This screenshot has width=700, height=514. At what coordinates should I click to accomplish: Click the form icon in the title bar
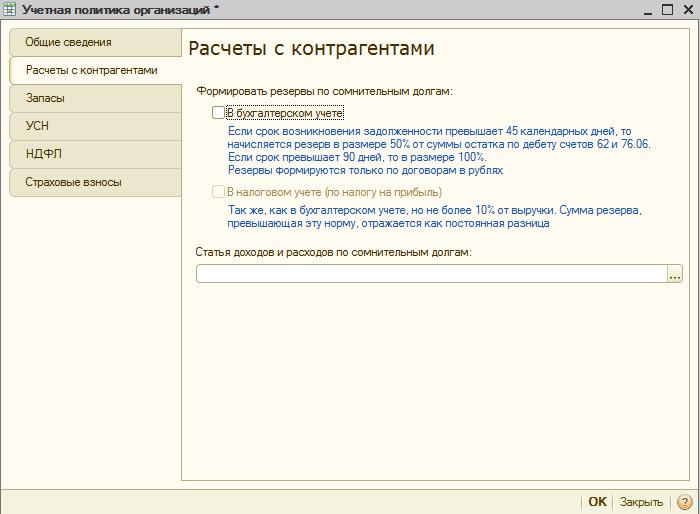[10, 9]
